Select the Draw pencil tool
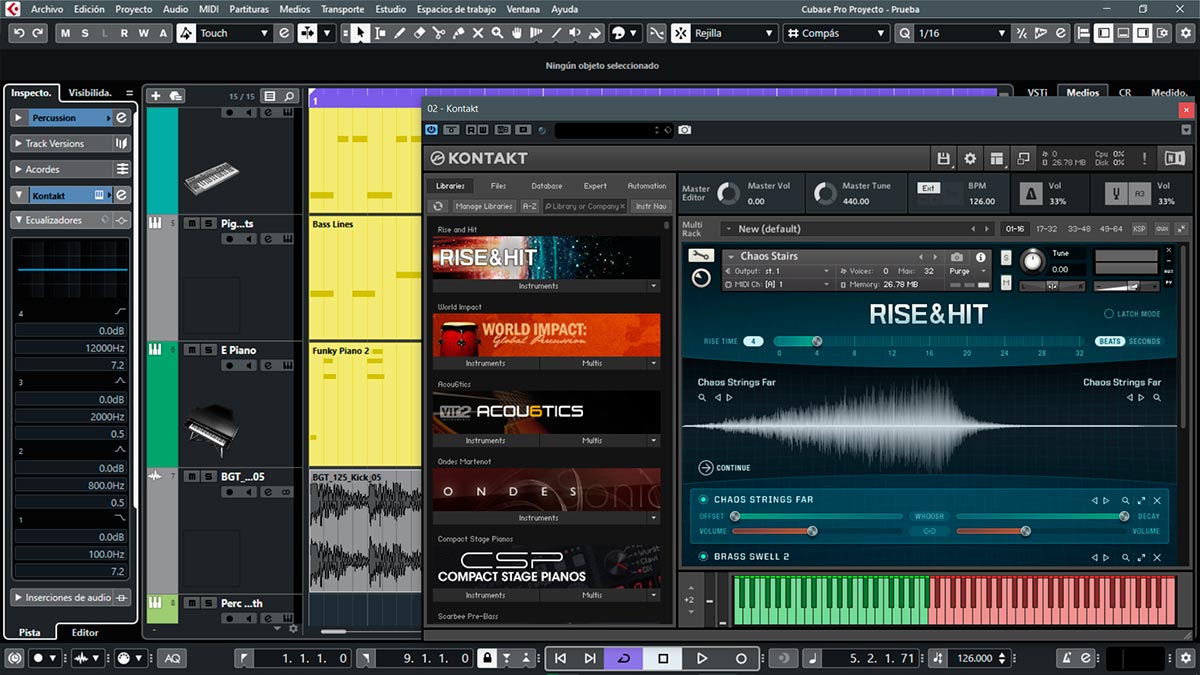 (x=399, y=33)
